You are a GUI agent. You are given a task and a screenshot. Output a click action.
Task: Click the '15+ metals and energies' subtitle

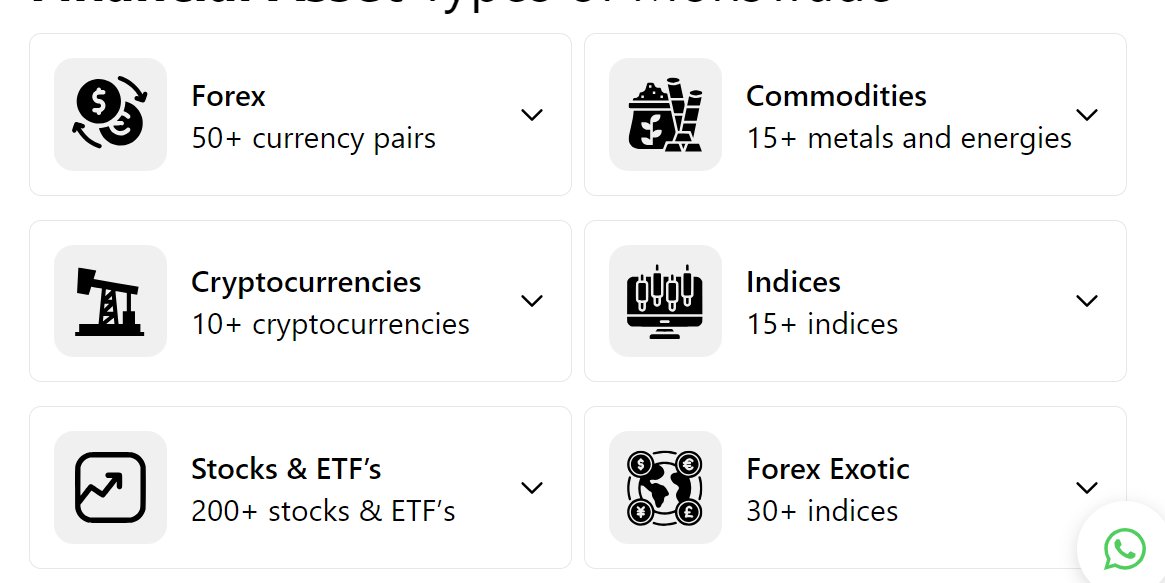pyautogui.click(x=909, y=138)
